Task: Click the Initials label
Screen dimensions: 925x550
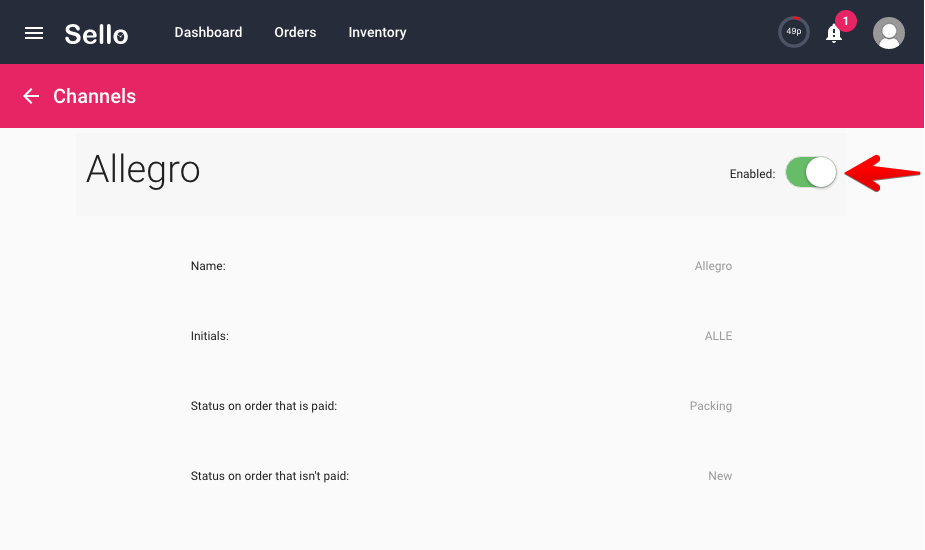Action: (x=209, y=336)
